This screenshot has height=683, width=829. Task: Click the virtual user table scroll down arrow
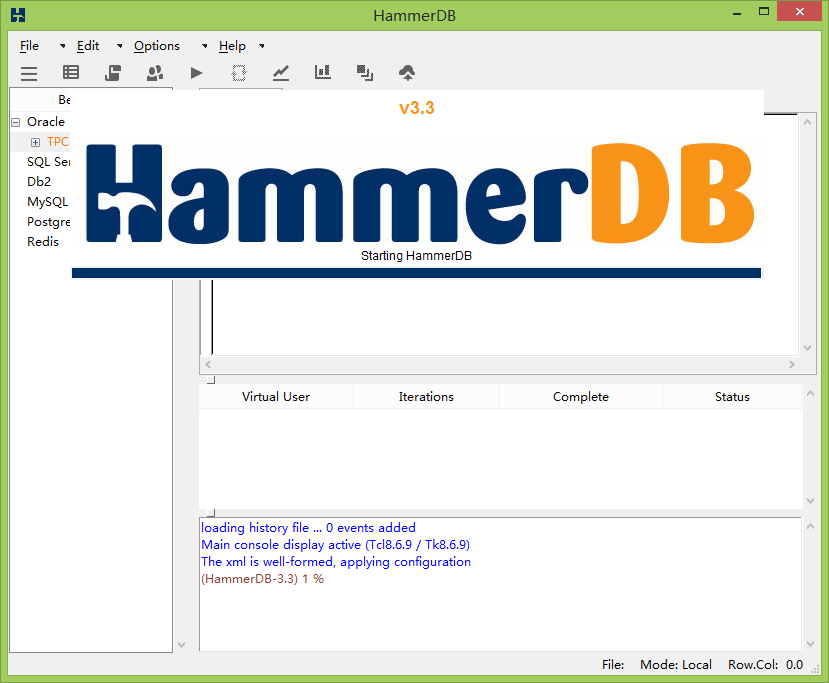[x=810, y=501]
